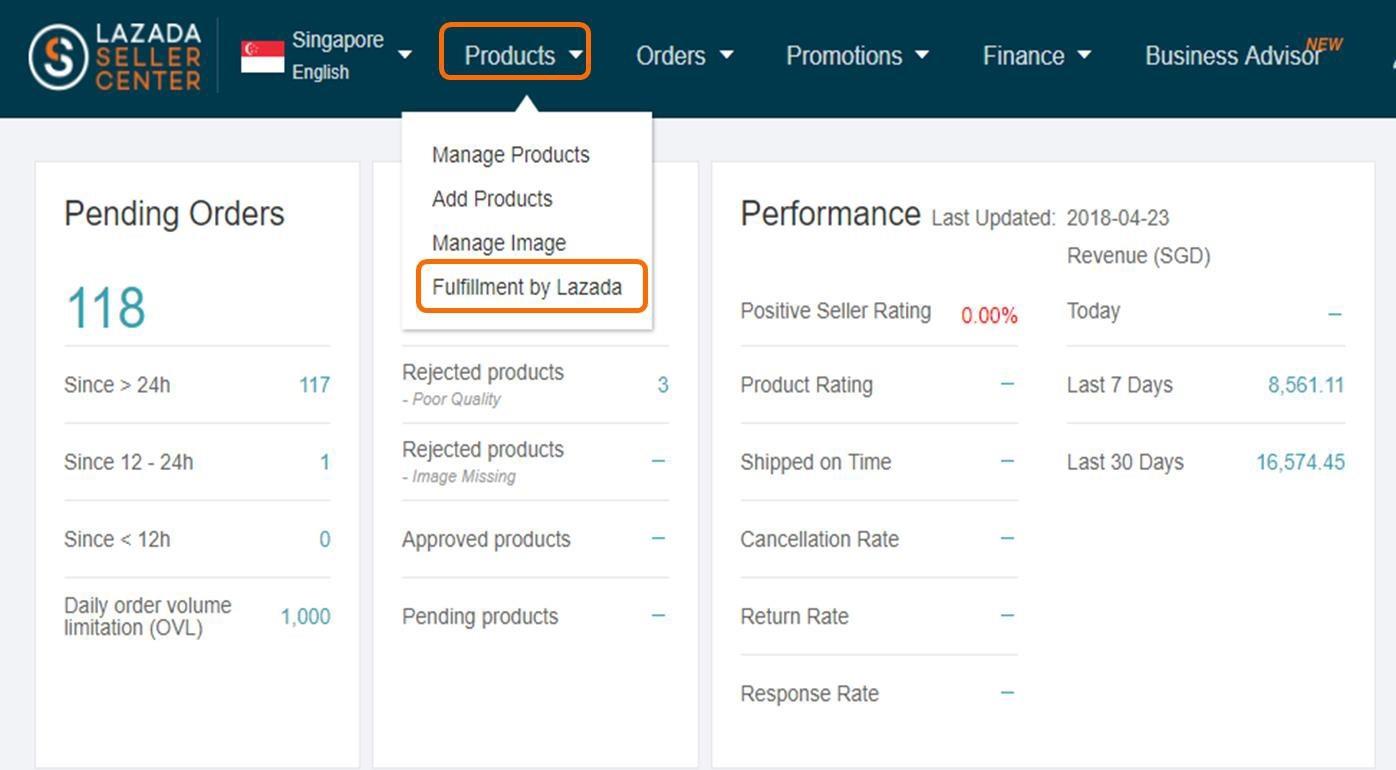The width and height of the screenshot is (1396, 770).
Task: Open the Products menu
Action: (x=515, y=54)
